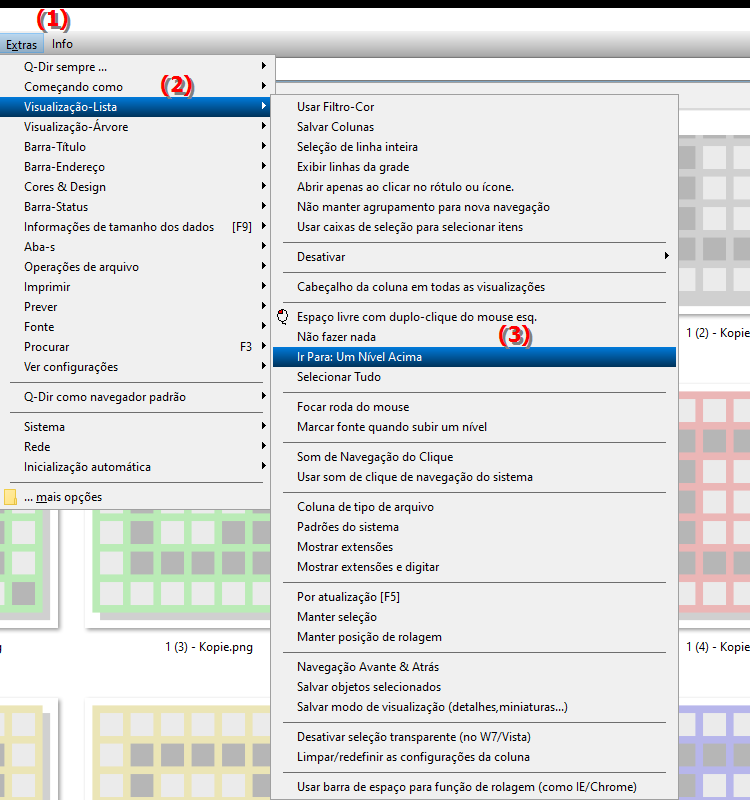Open the Extras menu
Screen dimensions: 750x800
click(x=21, y=44)
